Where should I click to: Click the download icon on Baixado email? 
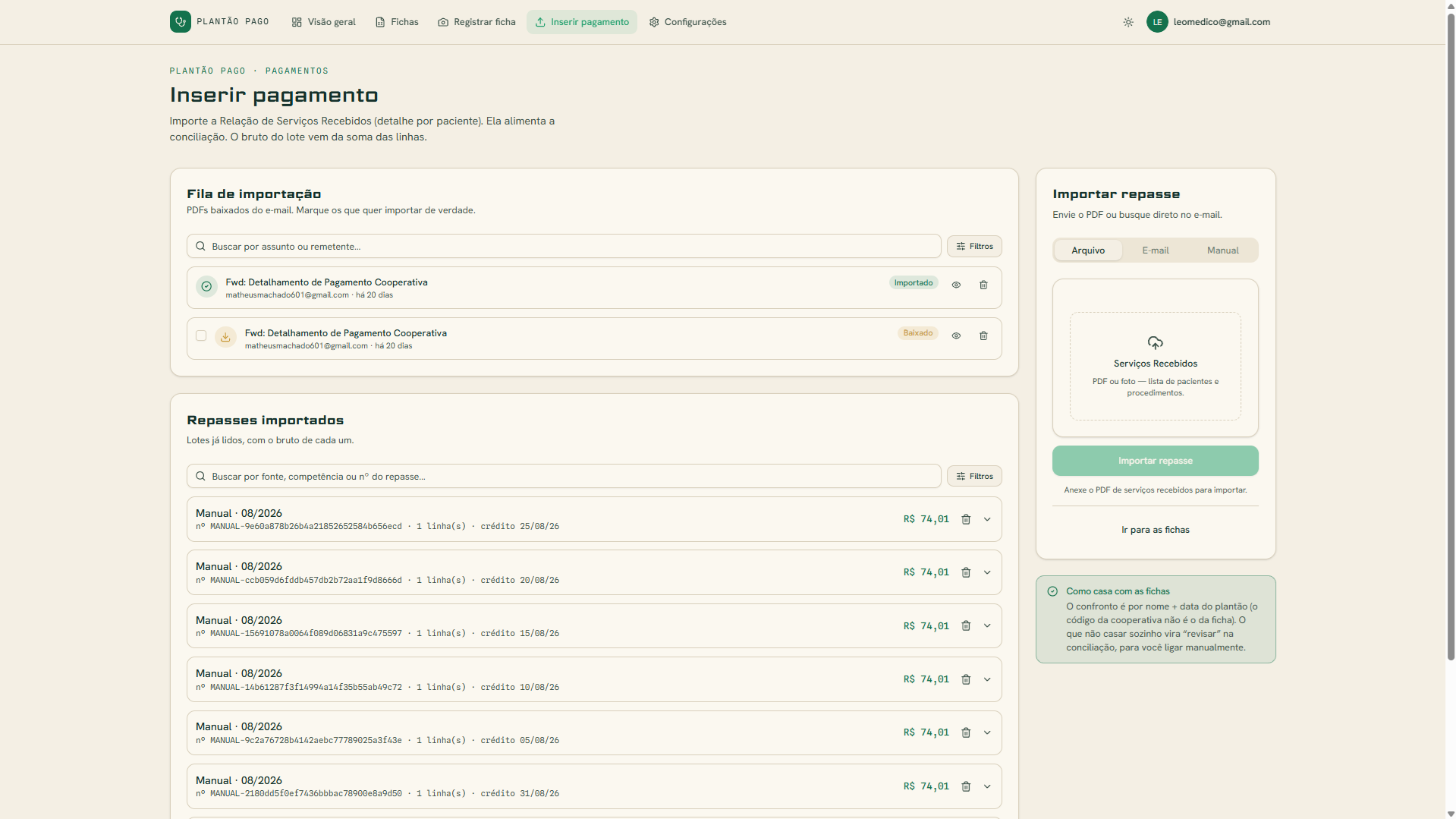pyautogui.click(x=225, y=337)
